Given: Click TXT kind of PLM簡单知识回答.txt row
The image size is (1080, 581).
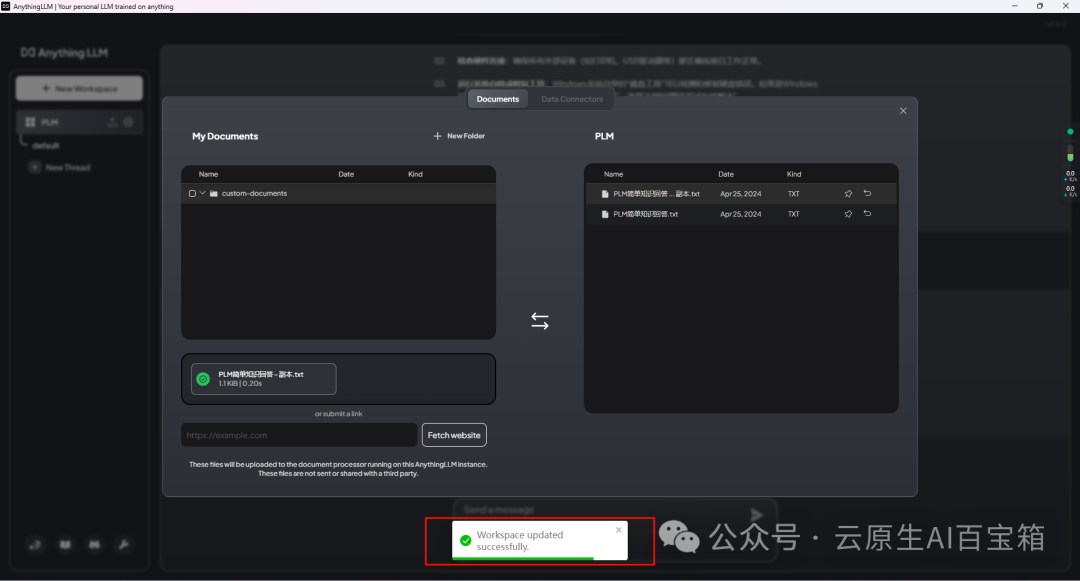Looking at the screenshot, I should pos(793,214).
